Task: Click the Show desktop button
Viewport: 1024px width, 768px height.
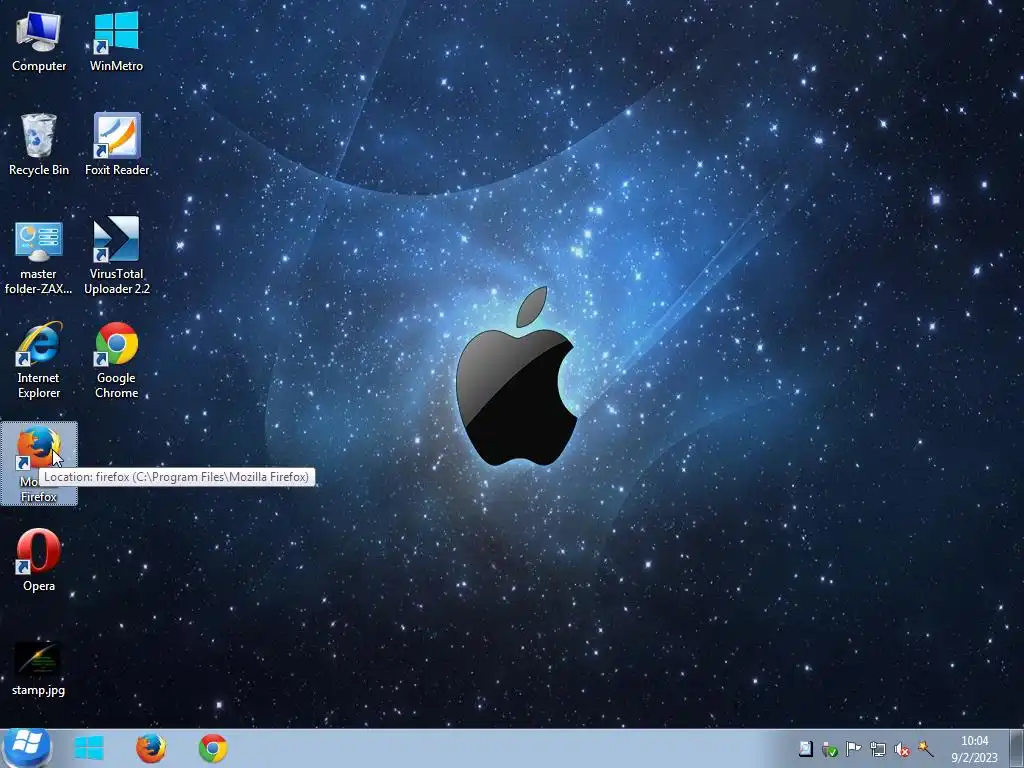Action: tap(1017, 748)
